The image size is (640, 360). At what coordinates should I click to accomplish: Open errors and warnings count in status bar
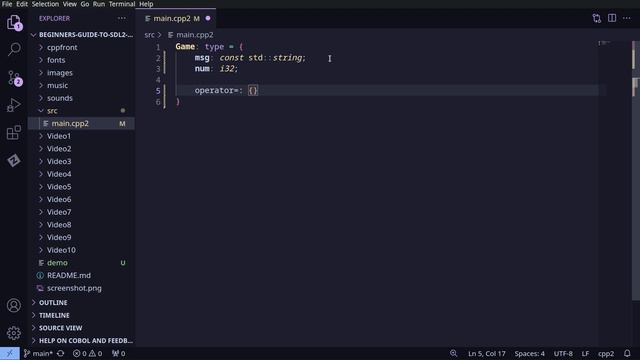coord(87,353)
